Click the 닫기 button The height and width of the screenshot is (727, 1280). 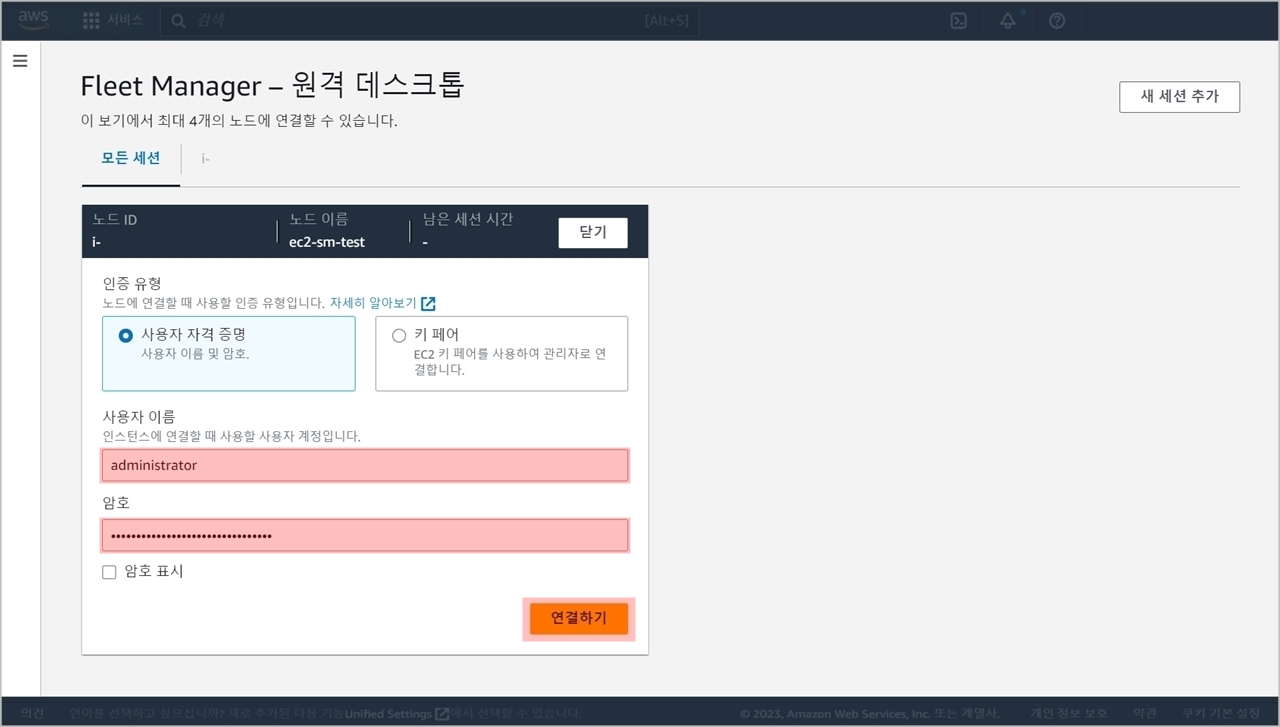(x=593, y=232)
